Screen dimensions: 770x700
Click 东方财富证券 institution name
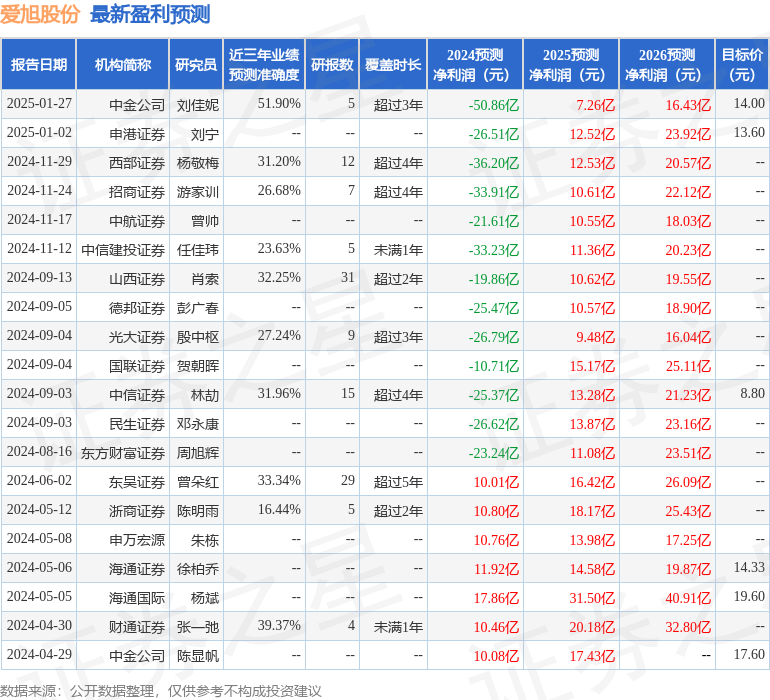click(123, 452)
